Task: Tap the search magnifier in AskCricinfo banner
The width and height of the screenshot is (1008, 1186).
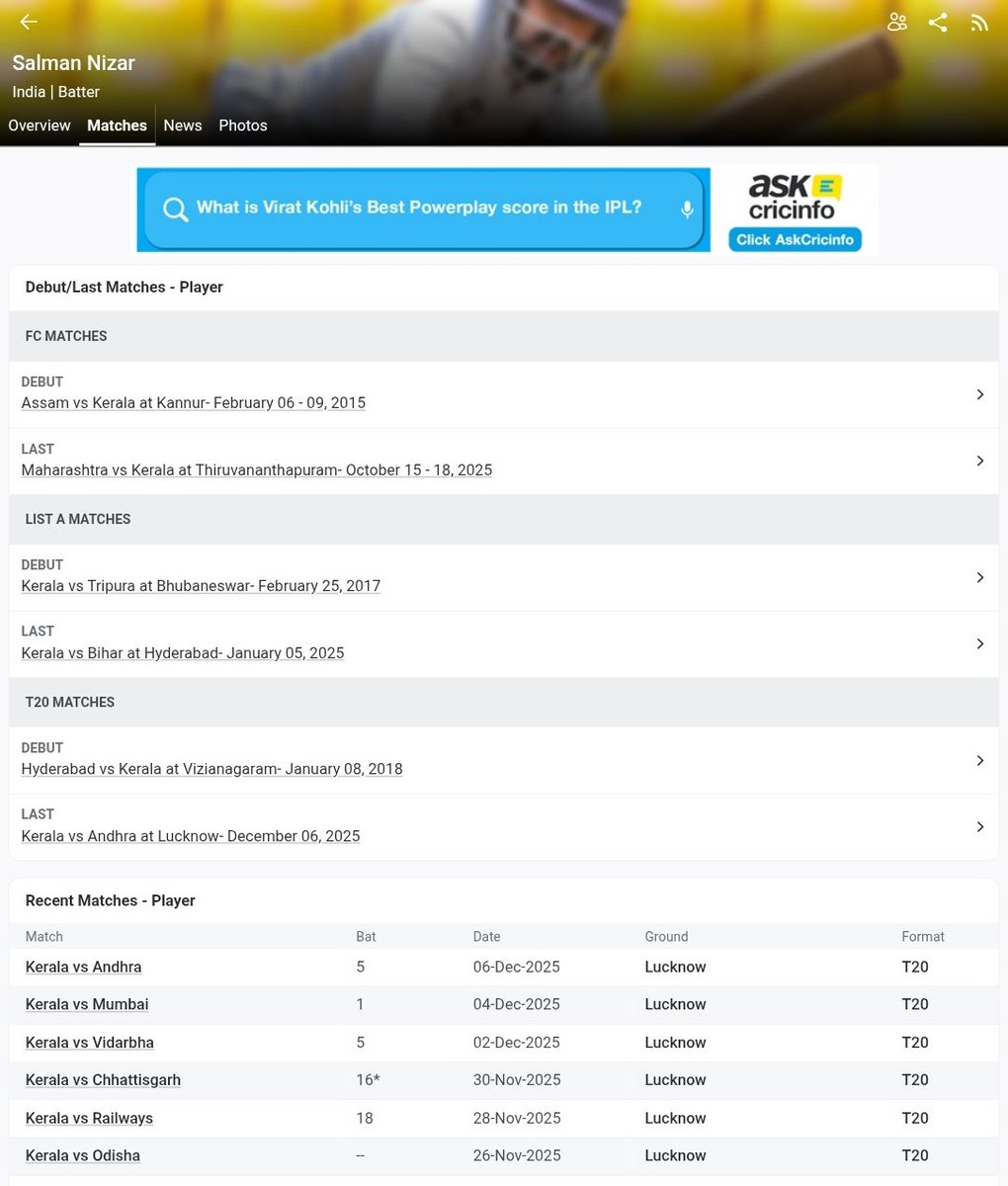Action: 175,210
